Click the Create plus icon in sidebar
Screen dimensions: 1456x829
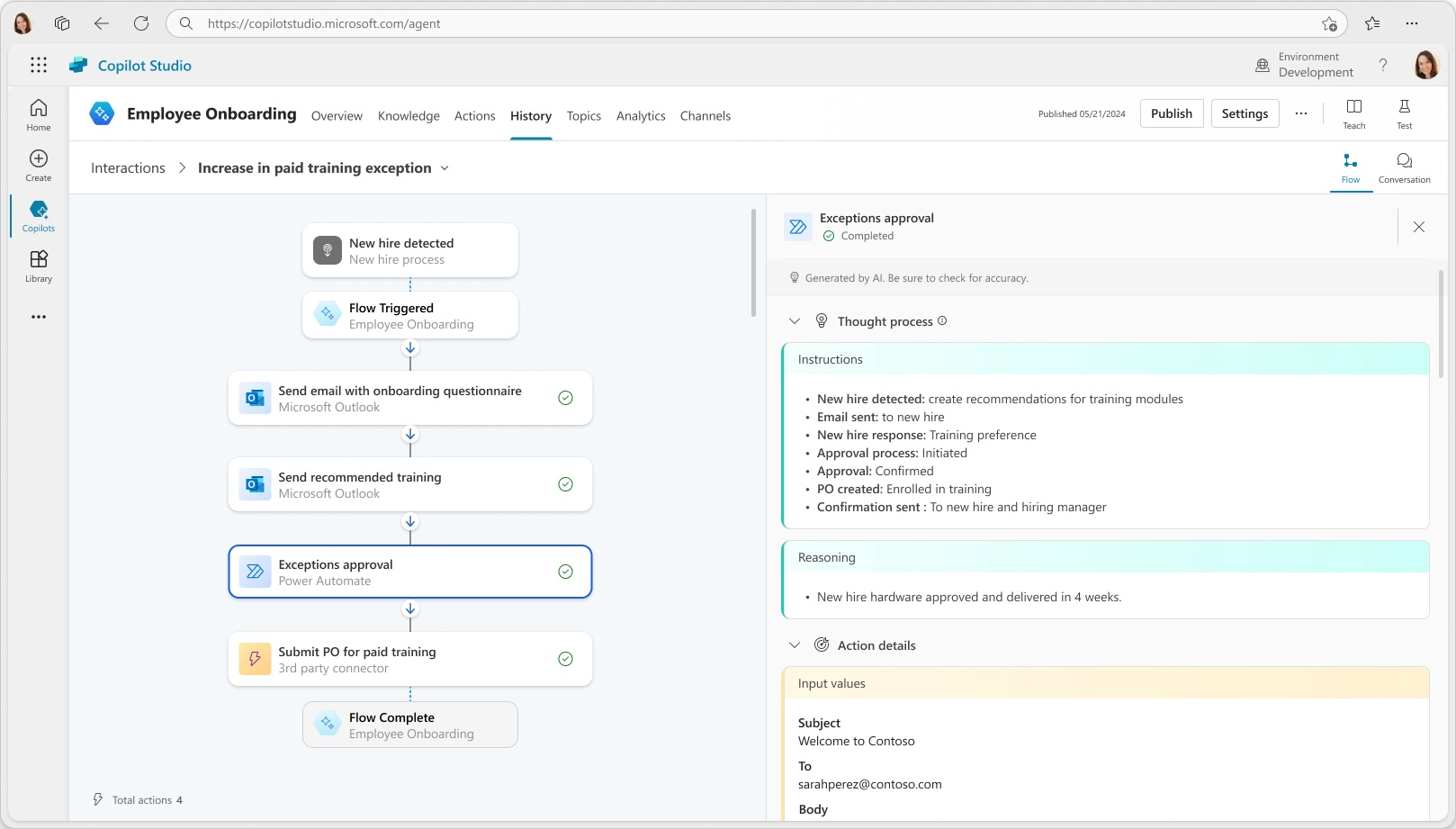tap(39, 165)
